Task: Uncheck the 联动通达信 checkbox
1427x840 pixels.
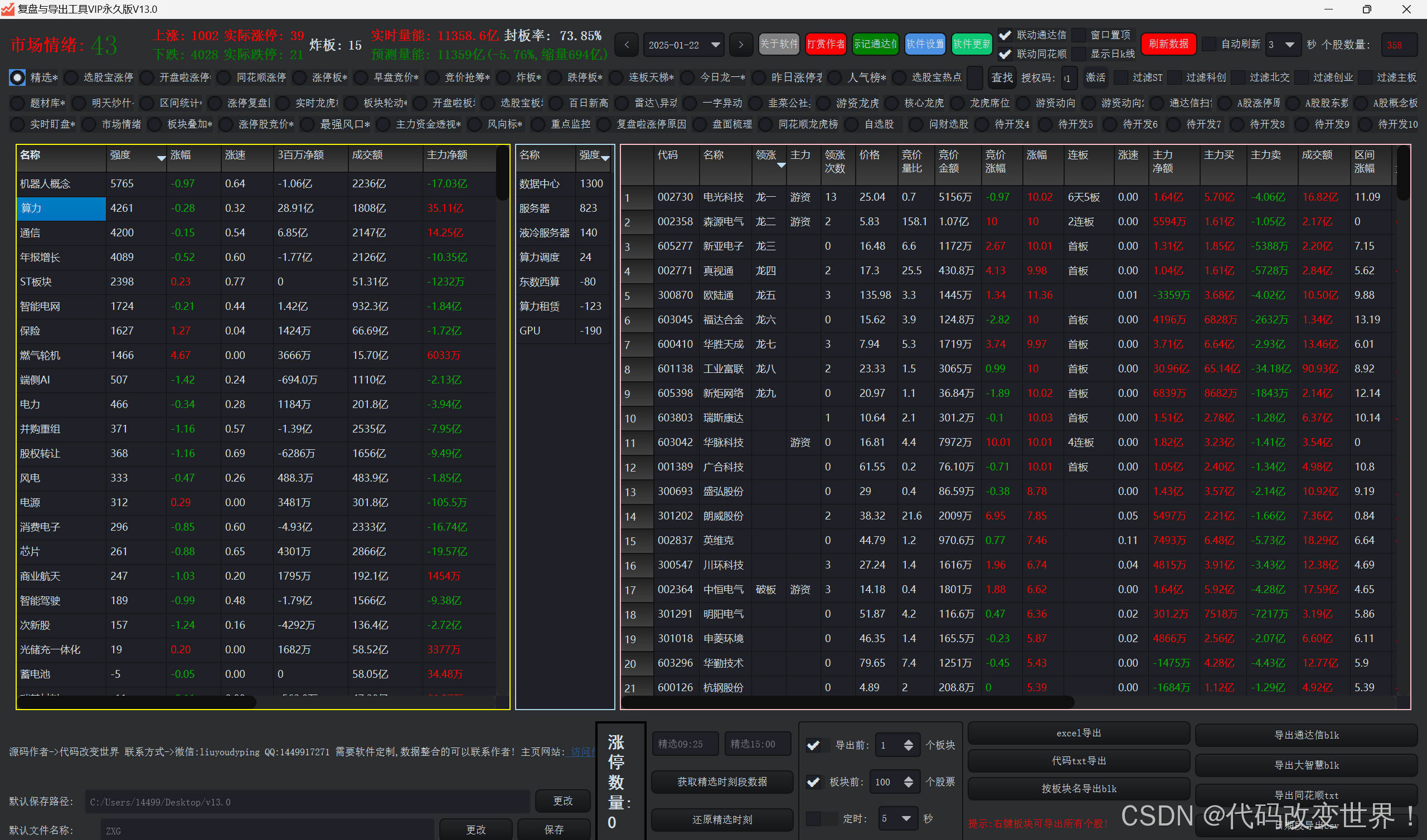Action: point(1004,35)
